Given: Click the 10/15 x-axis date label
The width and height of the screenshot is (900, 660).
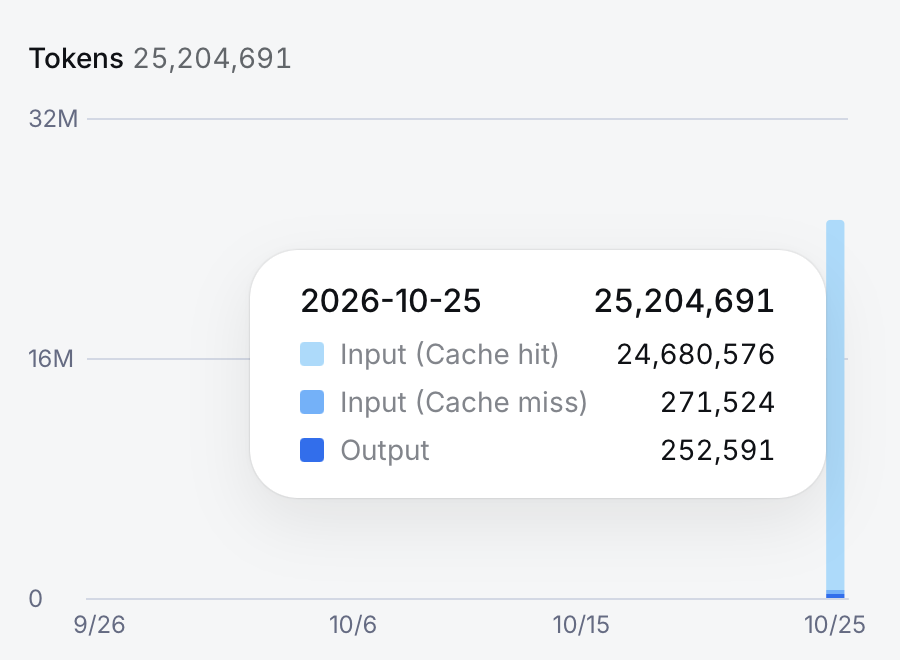Looking at the screenshot, I should pos(581,624).
